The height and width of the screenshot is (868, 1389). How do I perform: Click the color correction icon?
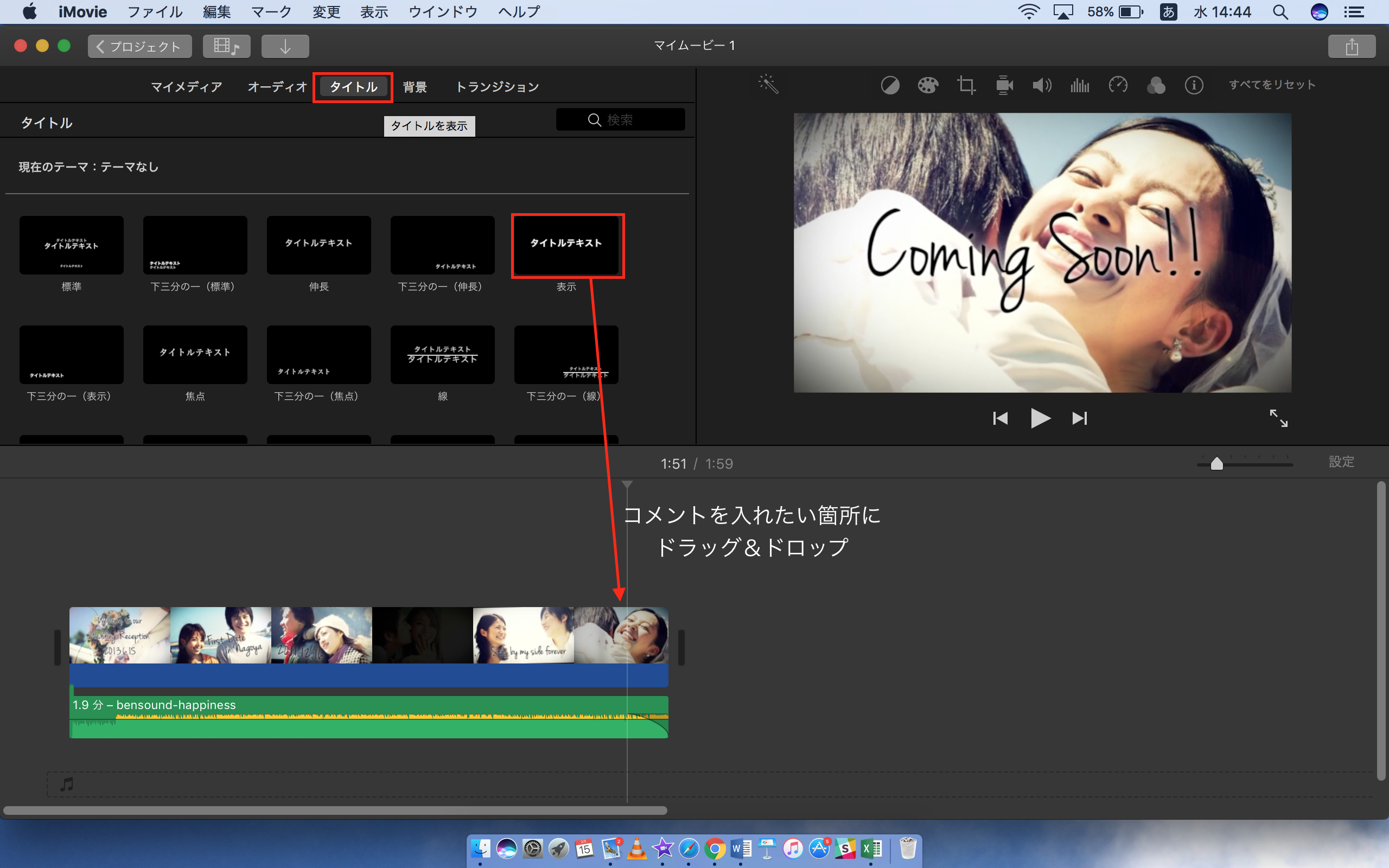click(x=928, y=85)
